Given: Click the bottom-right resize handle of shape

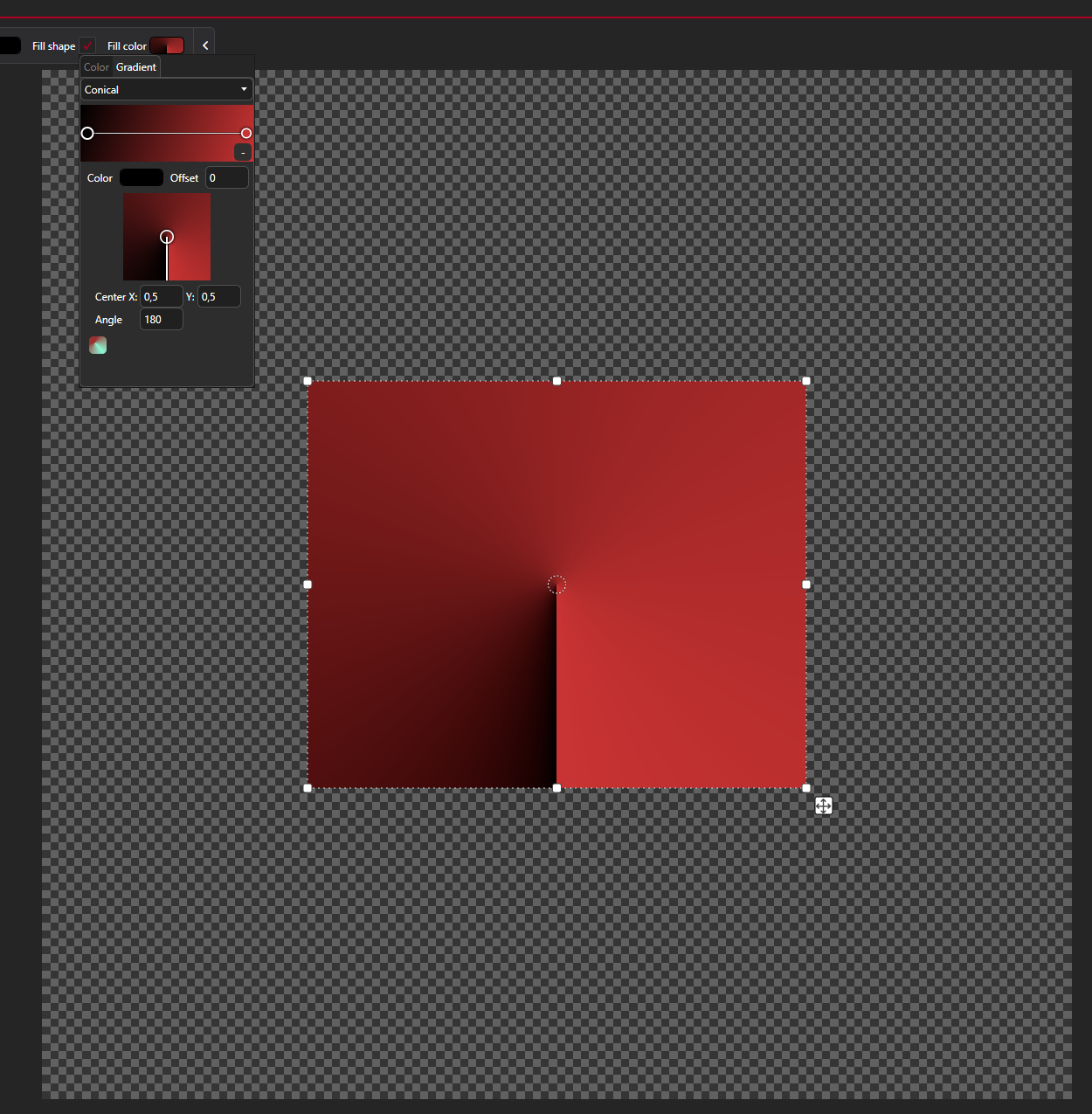Looking at the screenshot, I should [806, 788].
